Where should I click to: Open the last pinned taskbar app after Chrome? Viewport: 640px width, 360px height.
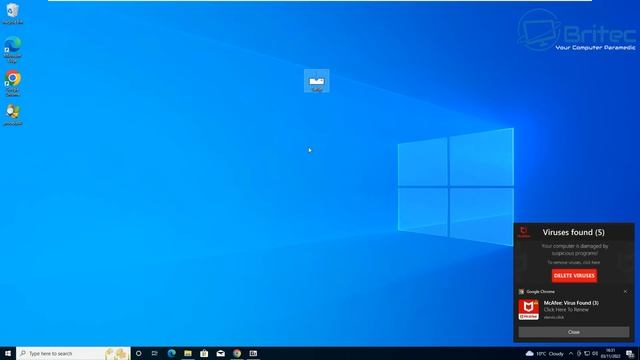[x=253, y=353]
